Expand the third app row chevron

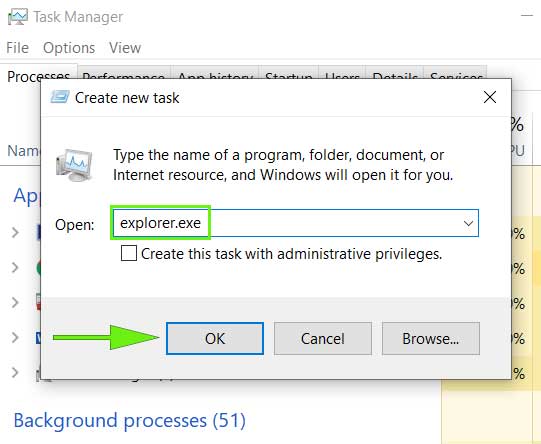(15, 302)
